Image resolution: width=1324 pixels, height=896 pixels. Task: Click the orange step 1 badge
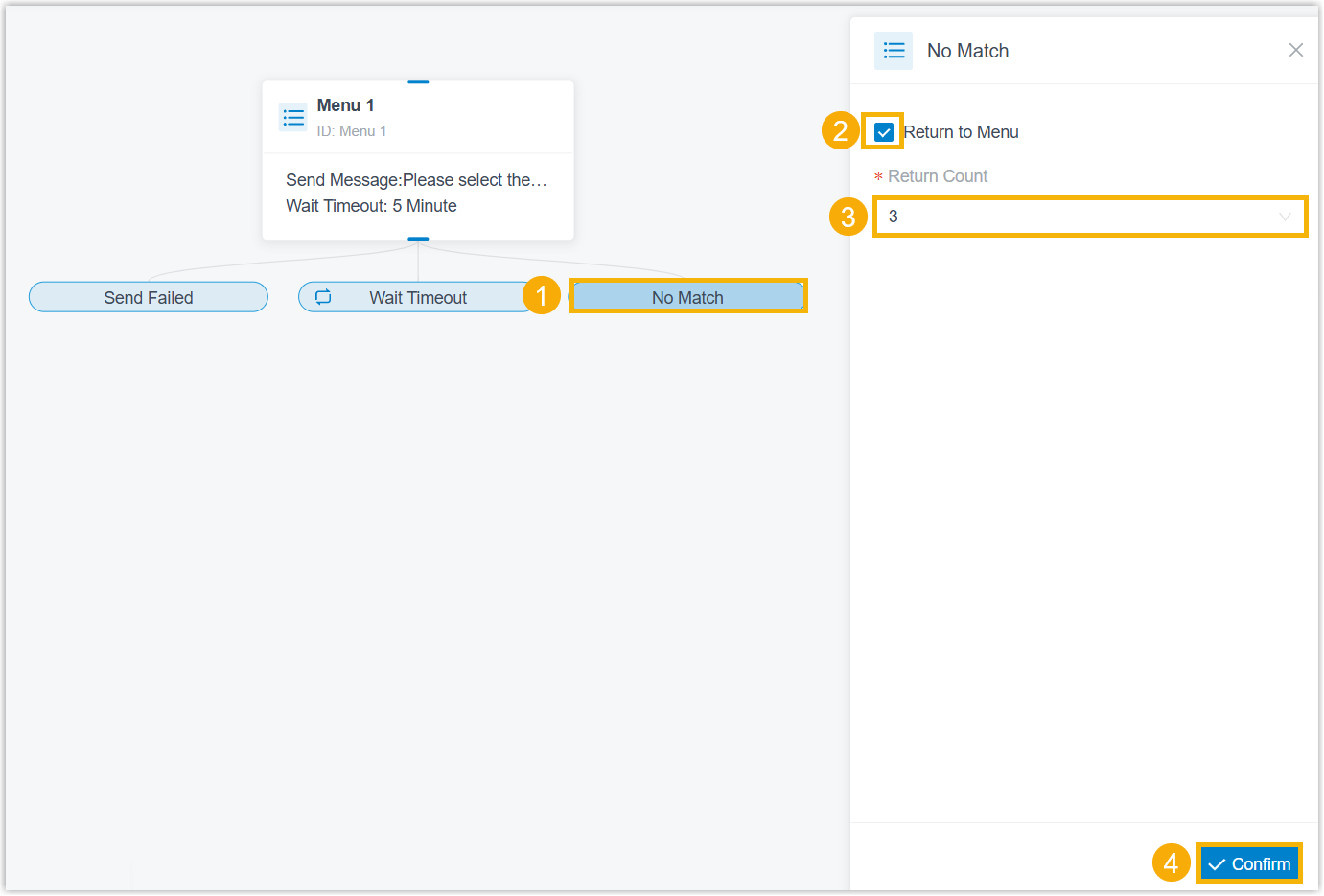542,296
